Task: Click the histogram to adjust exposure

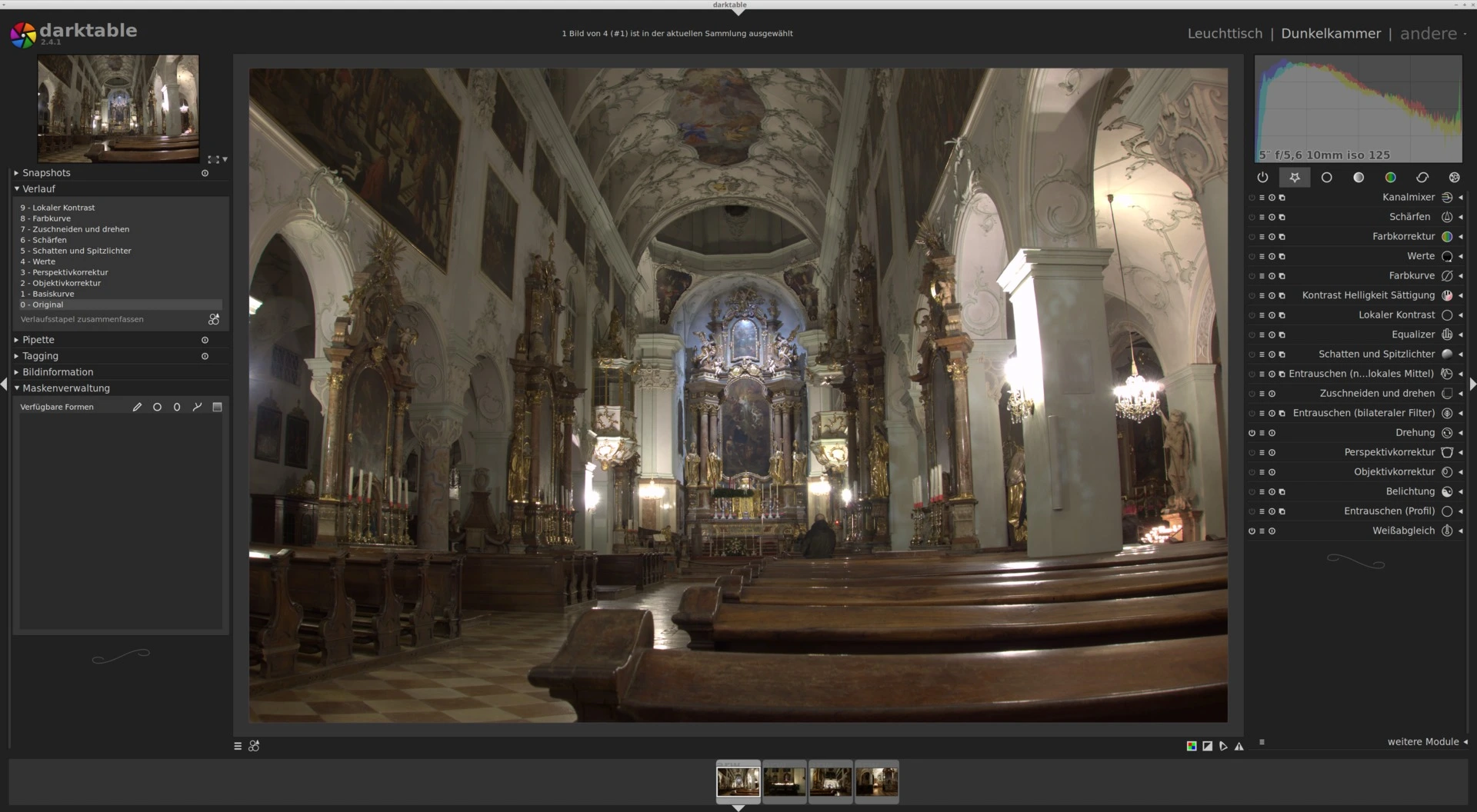Action: coord(1358,109)
